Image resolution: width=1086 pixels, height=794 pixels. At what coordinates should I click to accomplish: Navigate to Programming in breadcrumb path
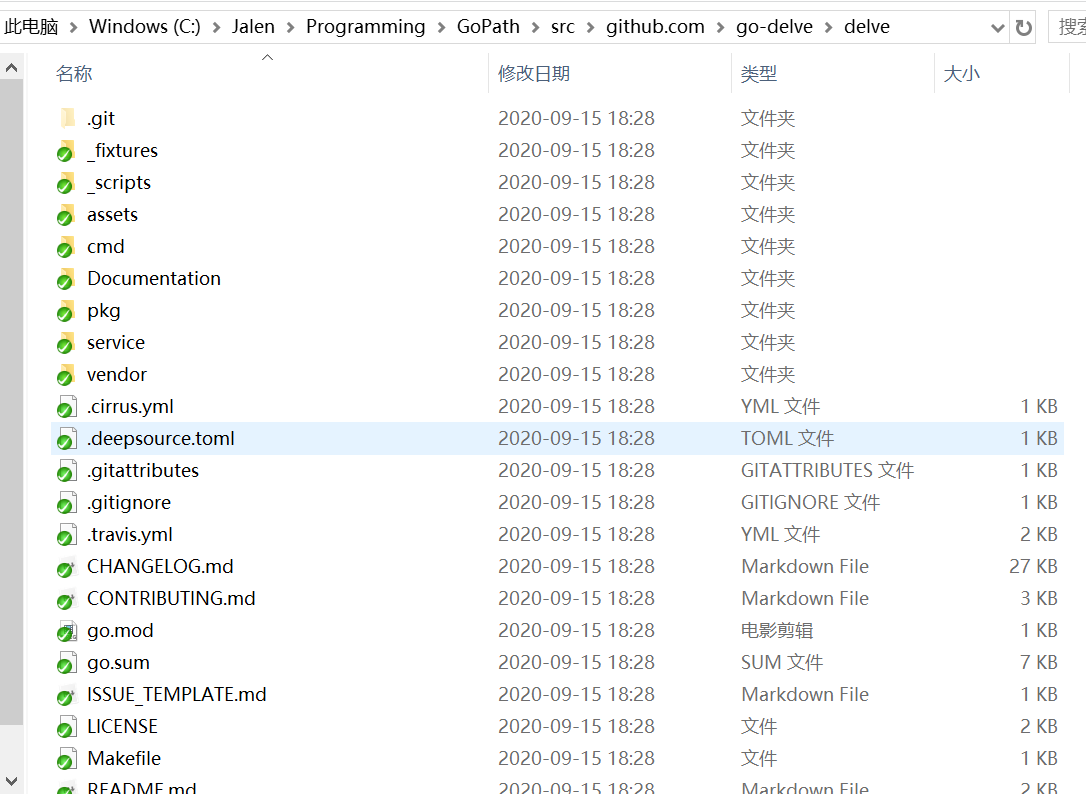[365, 27]
